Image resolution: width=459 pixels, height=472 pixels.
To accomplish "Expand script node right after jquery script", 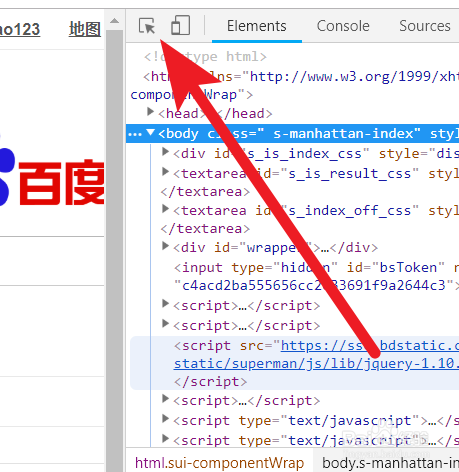I will point(165,399).
